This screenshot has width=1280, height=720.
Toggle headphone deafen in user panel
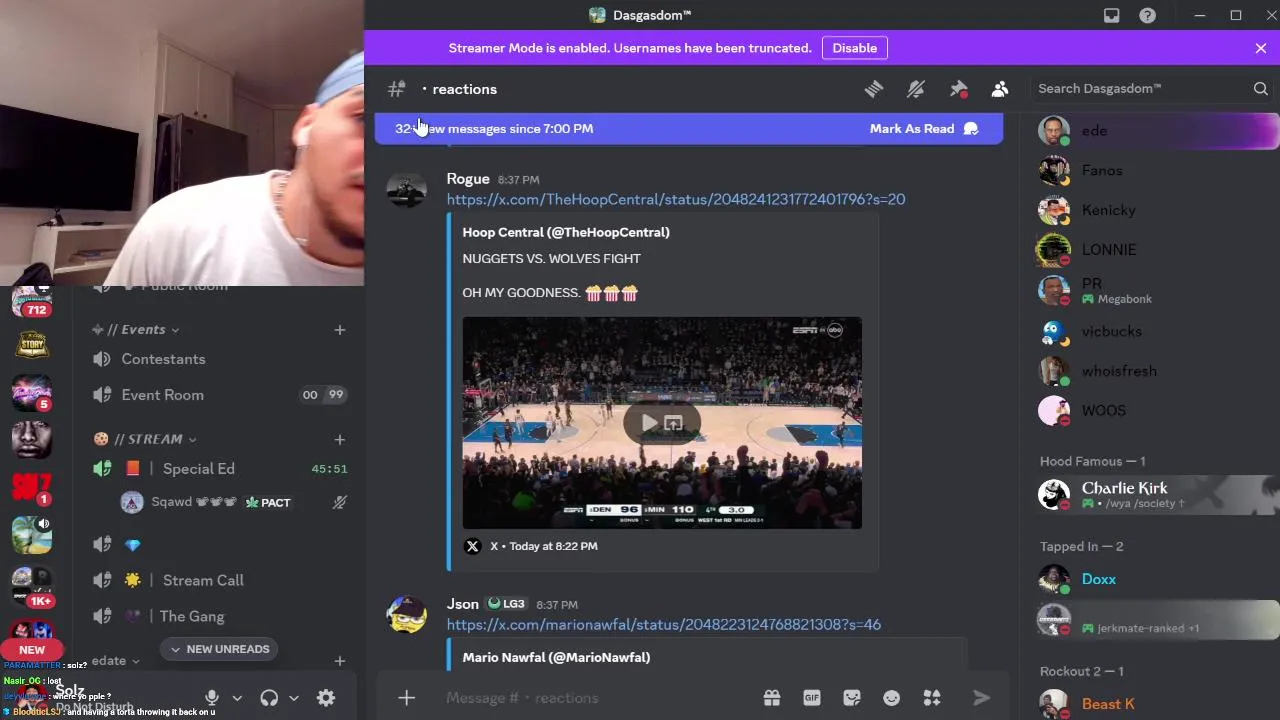point(269,698)
